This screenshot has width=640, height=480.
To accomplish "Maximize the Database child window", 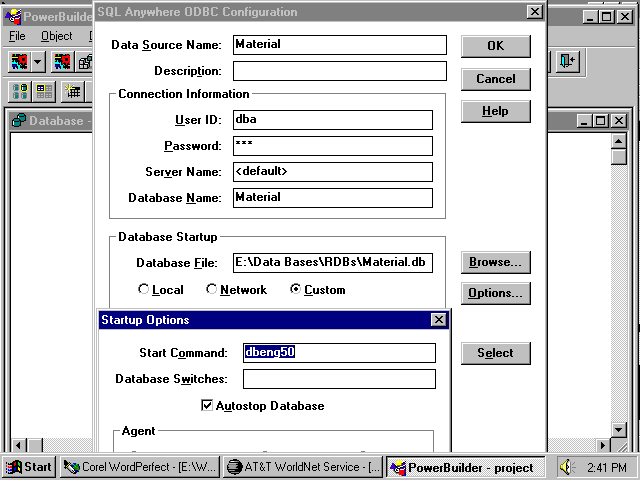I will (x=601, y=121).
